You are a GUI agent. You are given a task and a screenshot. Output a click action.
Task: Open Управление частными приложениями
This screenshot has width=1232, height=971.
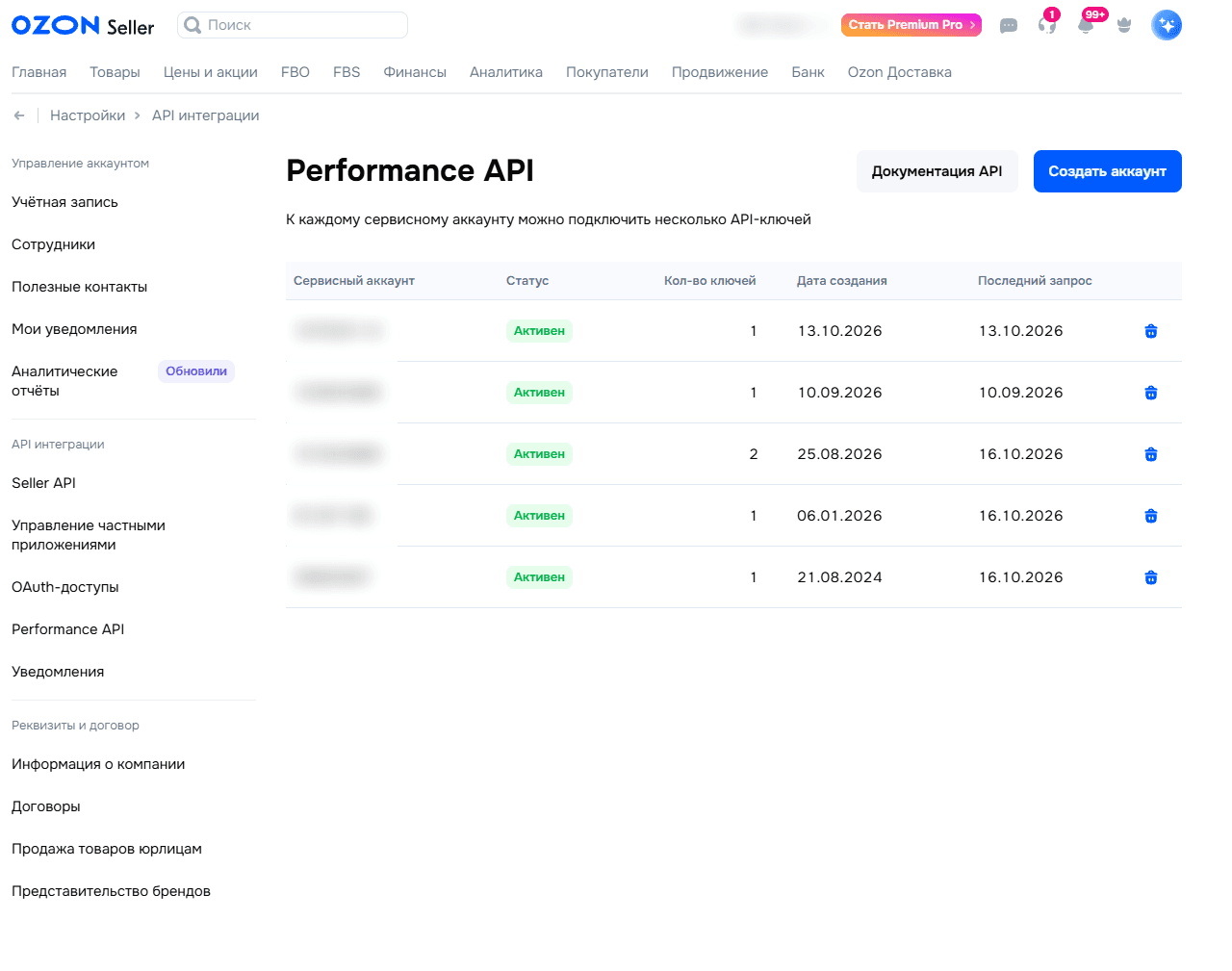click(89, 535)
